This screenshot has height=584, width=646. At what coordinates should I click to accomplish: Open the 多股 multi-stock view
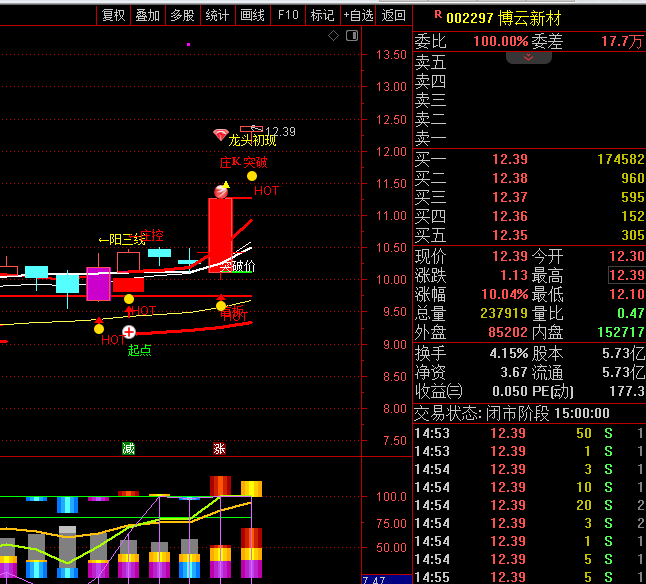click(x=181, y=15)
